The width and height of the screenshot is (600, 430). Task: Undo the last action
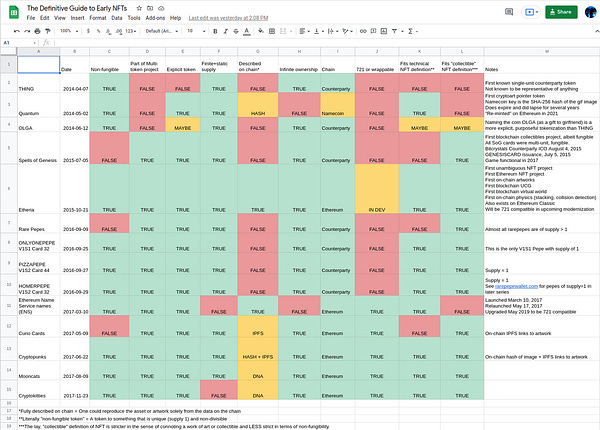pos(16,31)
